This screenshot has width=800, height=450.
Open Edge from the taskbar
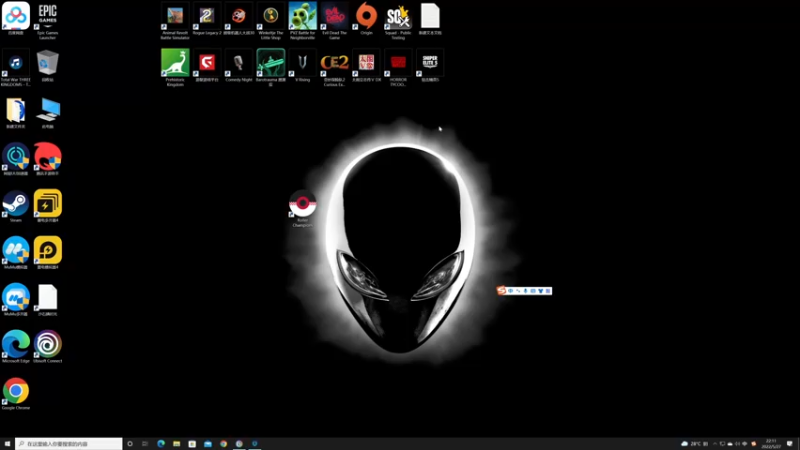point(161,444)
